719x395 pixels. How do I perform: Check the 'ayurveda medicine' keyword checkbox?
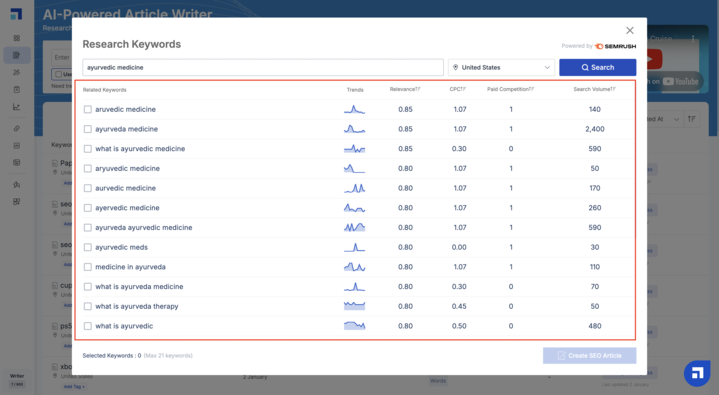tap(88, 129)
